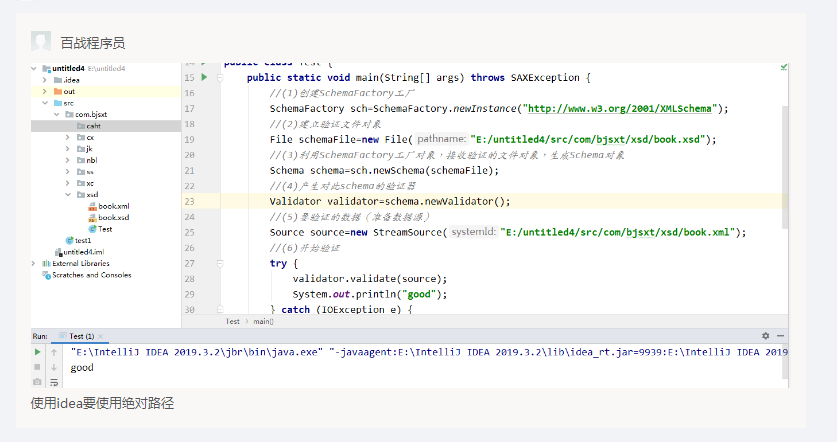Image resolution: width=837 pixels, height=442 pixels.
Task: Click the green inspection checkmark in editor
Action: tap(784, 67)
